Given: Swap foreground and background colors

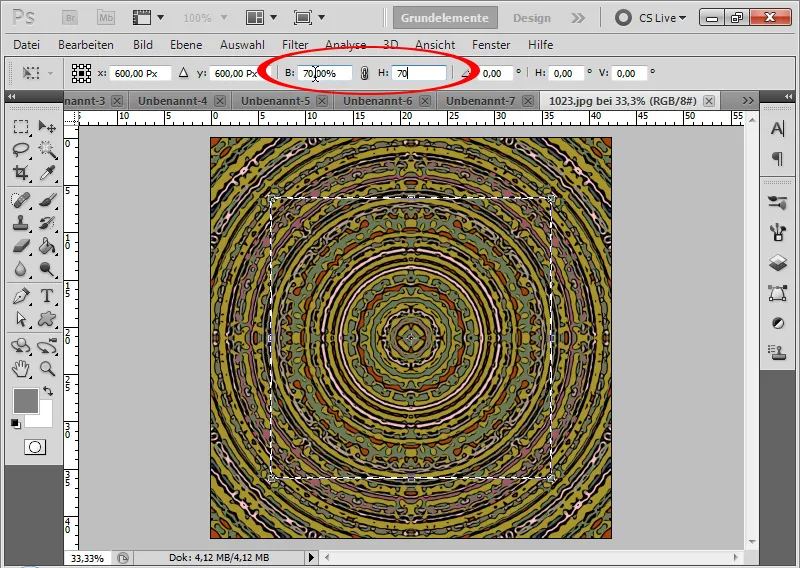Looking at the screenshot, I should (47, 391).
